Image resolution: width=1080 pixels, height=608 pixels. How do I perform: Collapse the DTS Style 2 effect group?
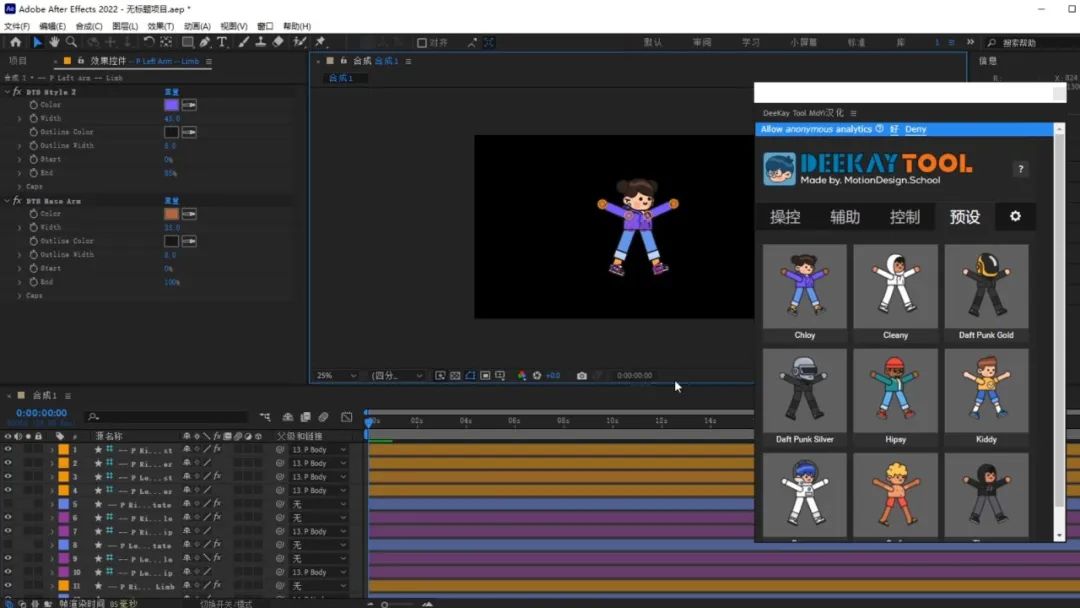(7, 92)
